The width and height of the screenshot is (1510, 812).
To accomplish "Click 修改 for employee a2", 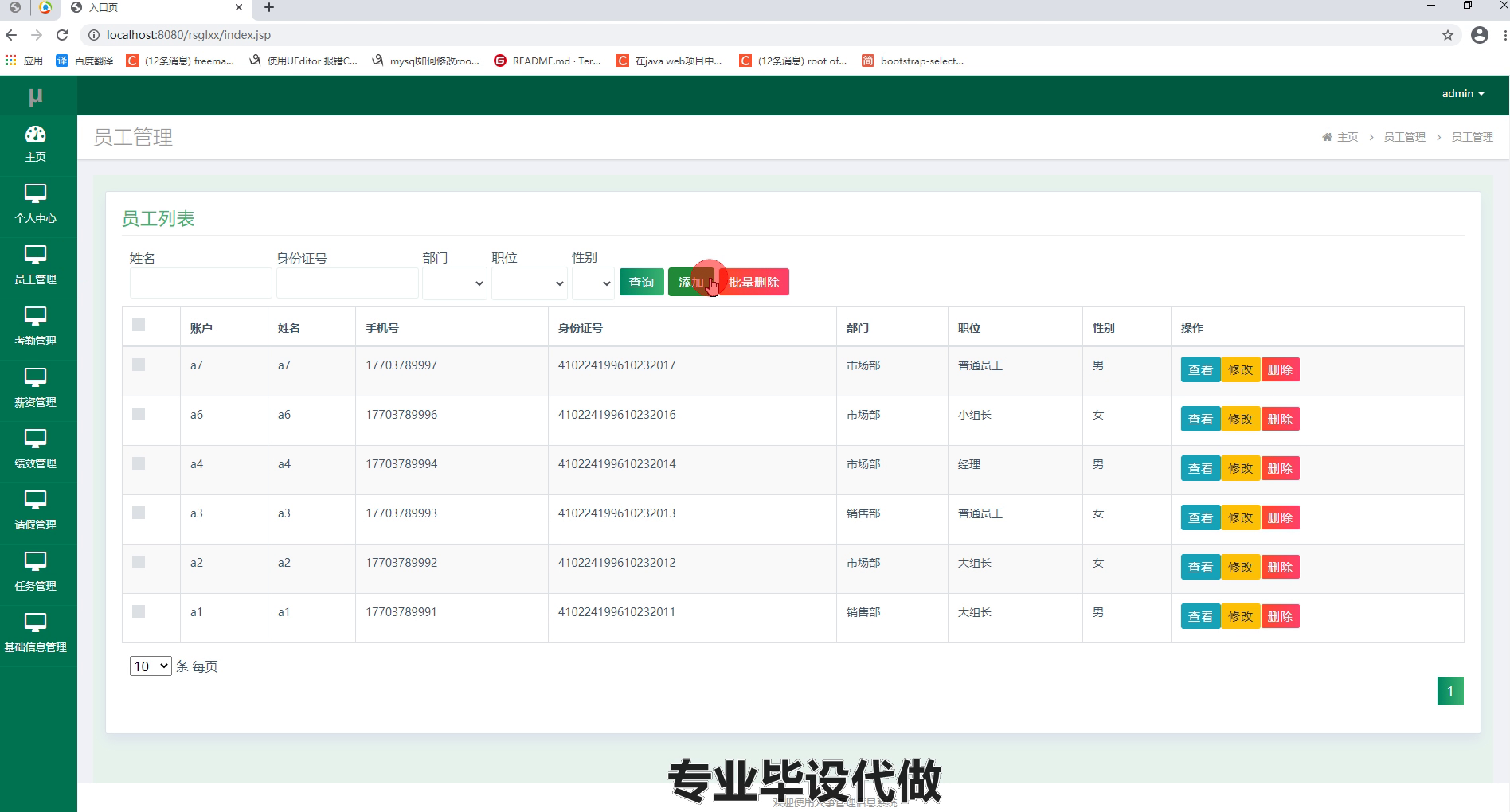I will coord(1240,567).
